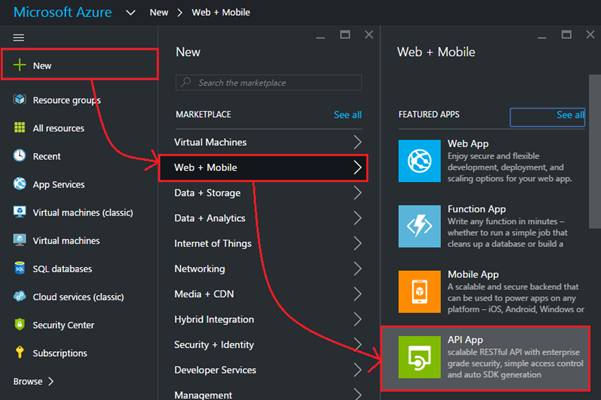This screenshot has width=601, height=400.
Task: Click the App Services label
Action: (x=59, y=184)
